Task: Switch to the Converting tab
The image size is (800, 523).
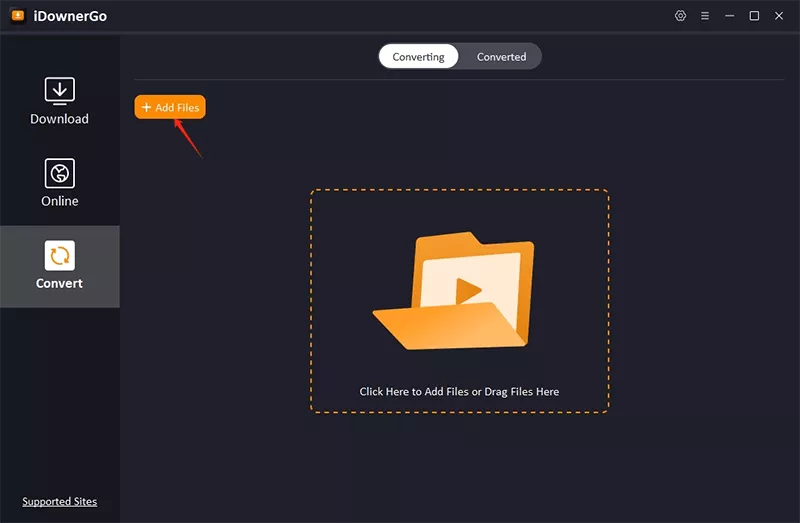Action: click(x=418, y=57)
